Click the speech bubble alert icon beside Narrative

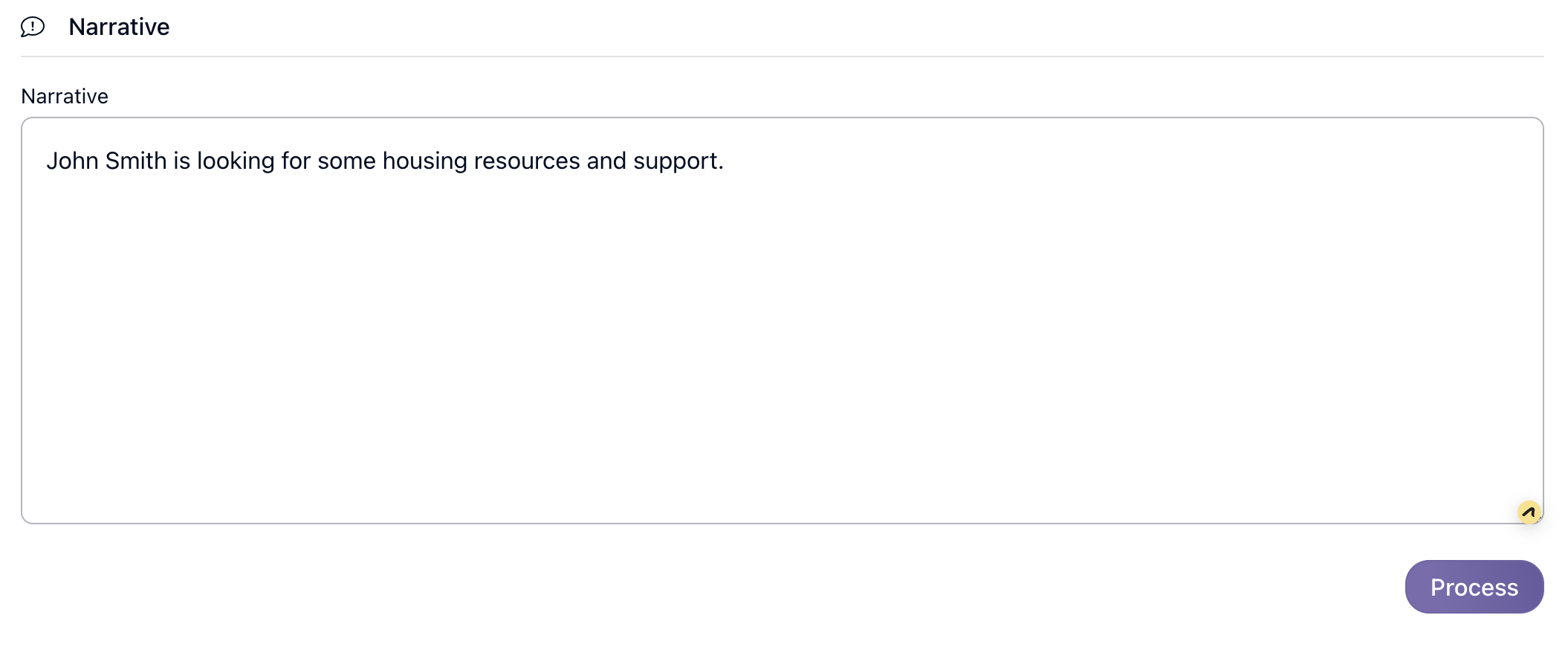(33, 27)
